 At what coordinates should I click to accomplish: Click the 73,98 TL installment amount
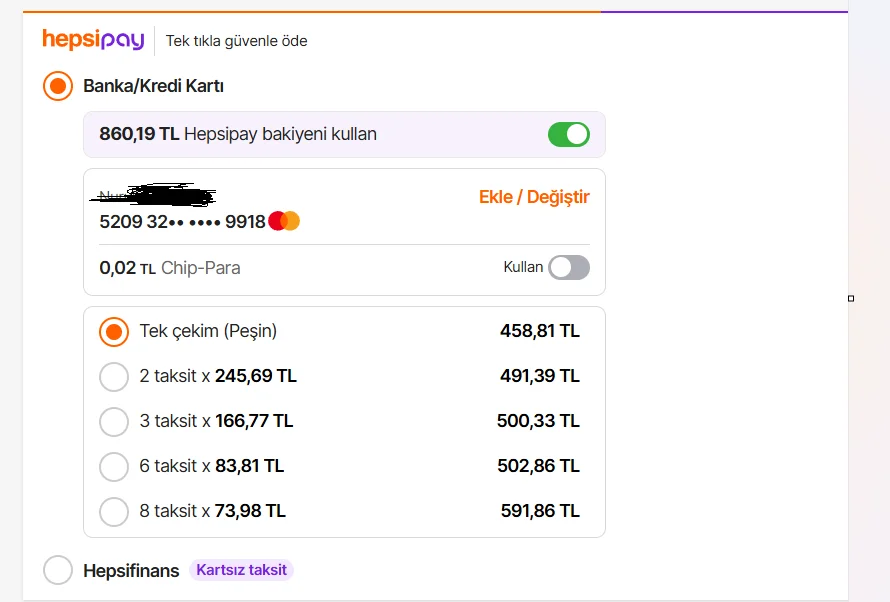point(250,511)
